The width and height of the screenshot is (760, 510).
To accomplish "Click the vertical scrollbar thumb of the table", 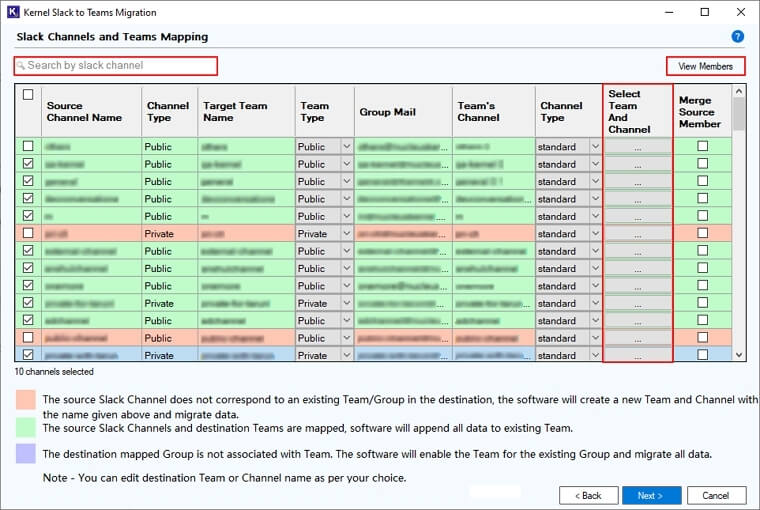I will 739,114.
